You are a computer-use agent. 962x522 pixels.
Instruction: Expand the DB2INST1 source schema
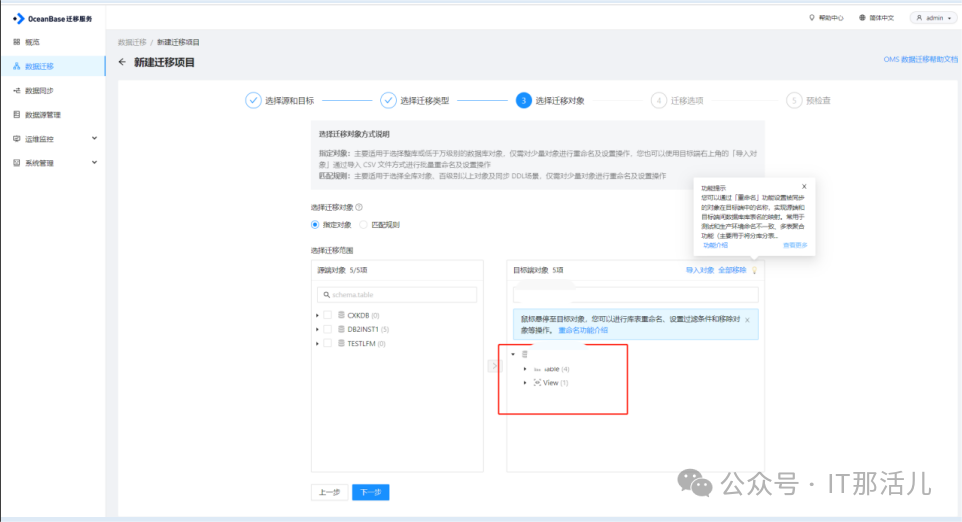[x=317, y=329]
